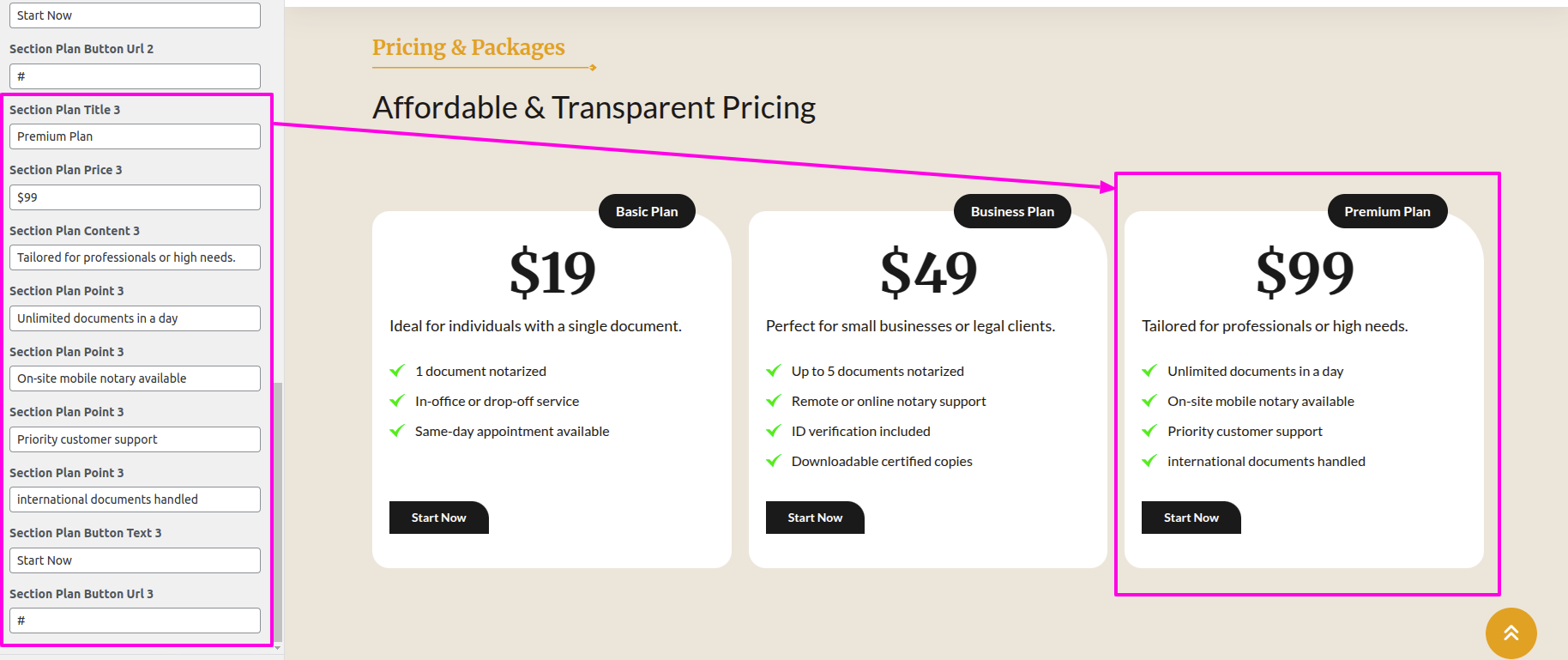Click the scroll-to-top double-chevron button
The width and height of the screenshot is (1568, 660).
(x=1511, y=633)
